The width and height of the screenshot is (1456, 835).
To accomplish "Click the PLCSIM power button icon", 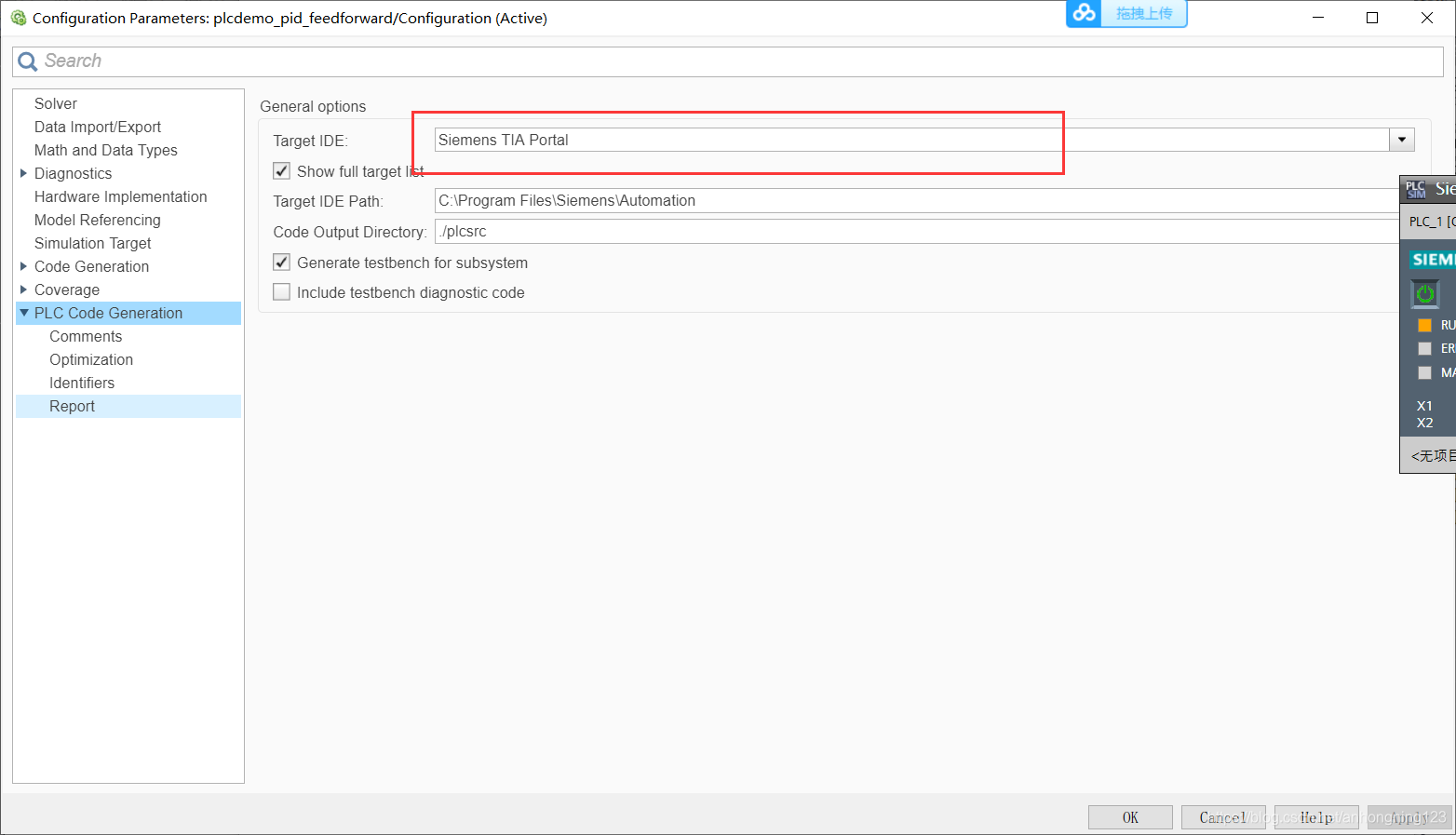I will 1424,294.
